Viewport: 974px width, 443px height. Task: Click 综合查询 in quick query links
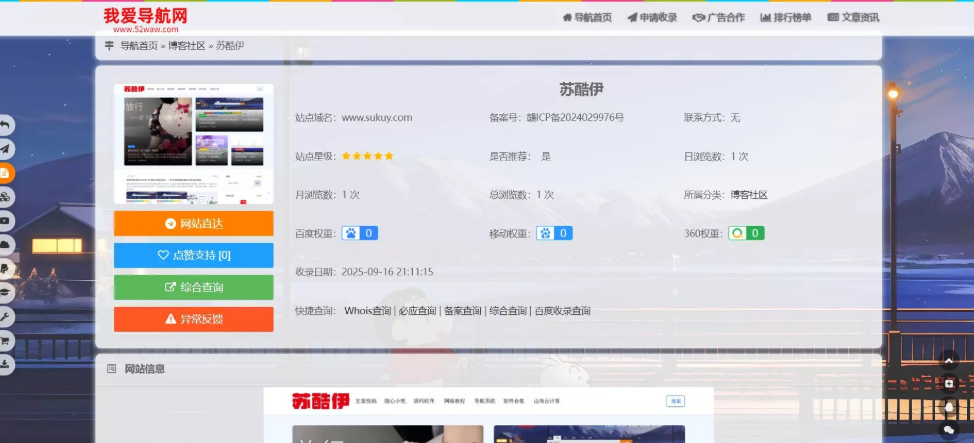pos(508,311)
